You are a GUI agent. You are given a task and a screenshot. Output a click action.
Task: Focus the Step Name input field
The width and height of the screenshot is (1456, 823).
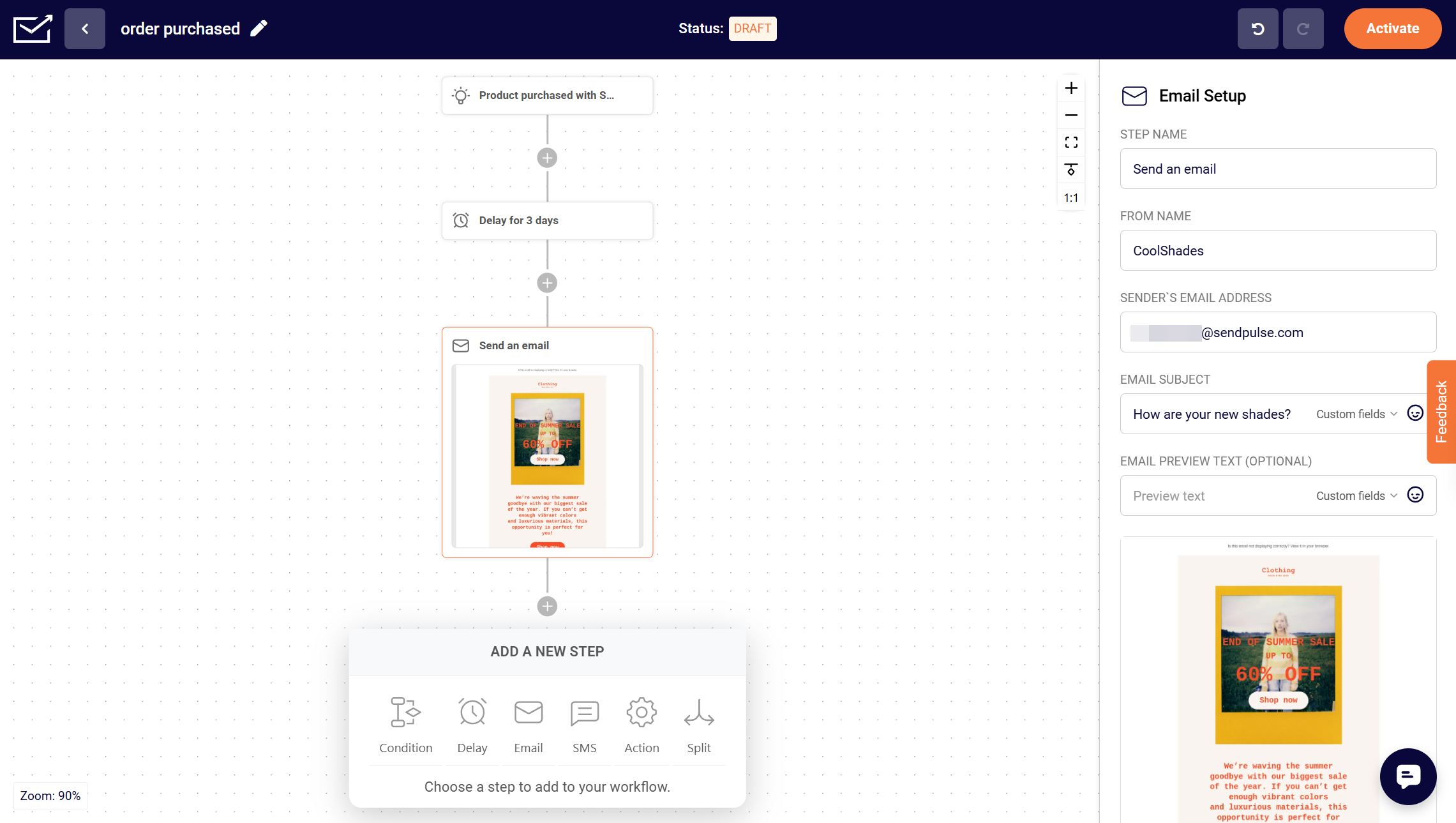tap(1278, 169)
